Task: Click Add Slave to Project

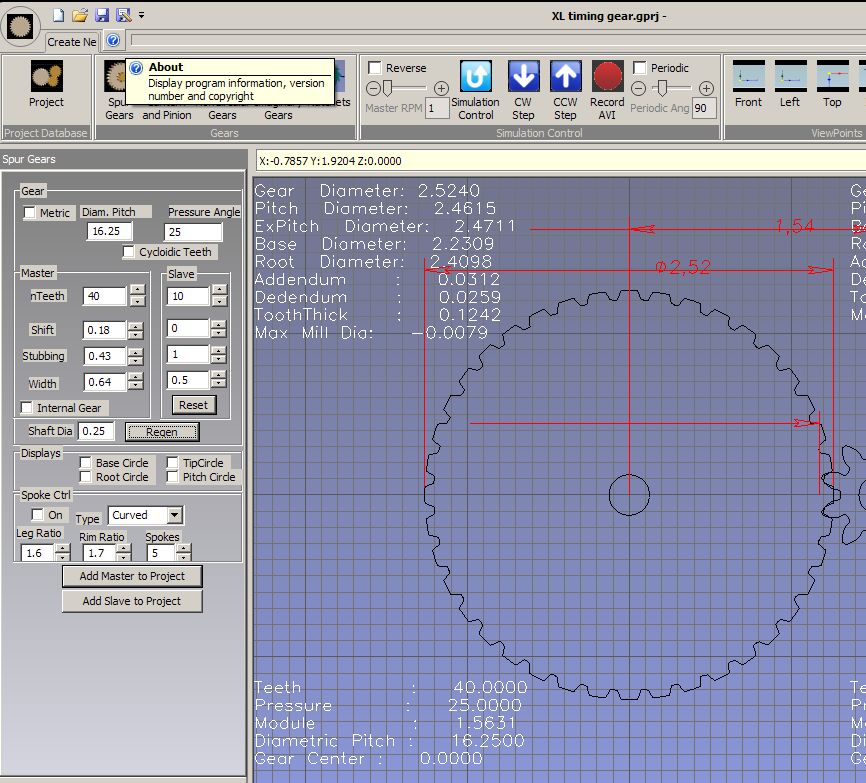Action: pyautogui.click(x=132, y=601)
